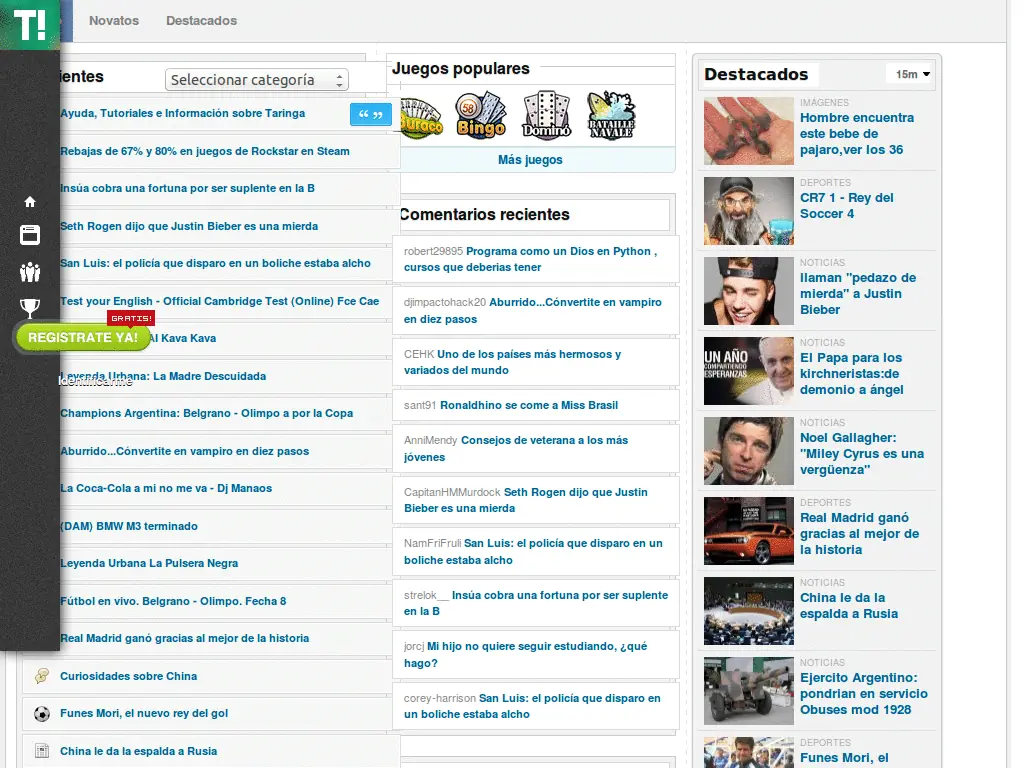The width and height of the screenshot is (1024, 768).
Task: Open the Más juegos link
Action: 530,159
